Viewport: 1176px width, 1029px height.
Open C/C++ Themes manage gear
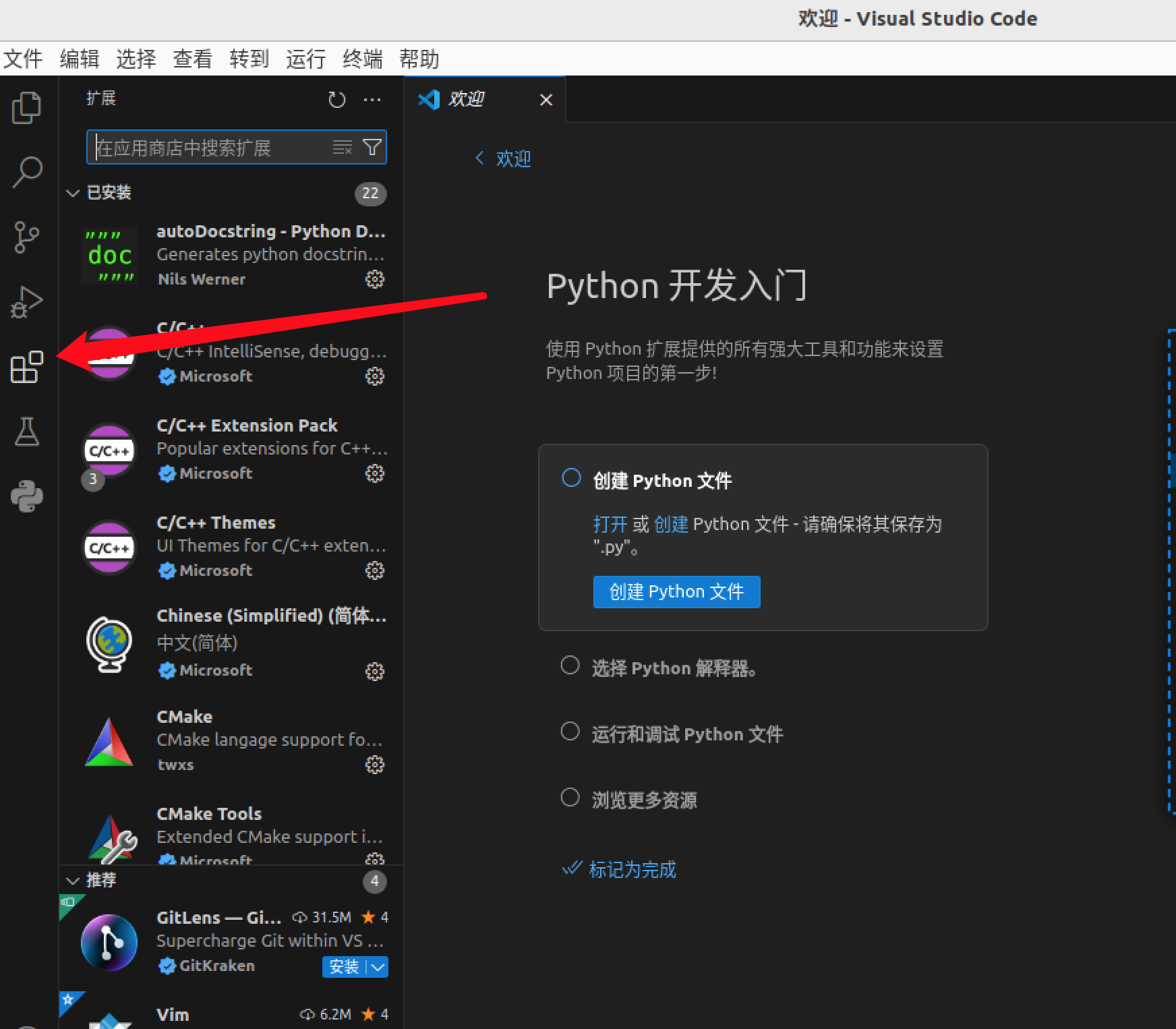[x=375, y=570]
